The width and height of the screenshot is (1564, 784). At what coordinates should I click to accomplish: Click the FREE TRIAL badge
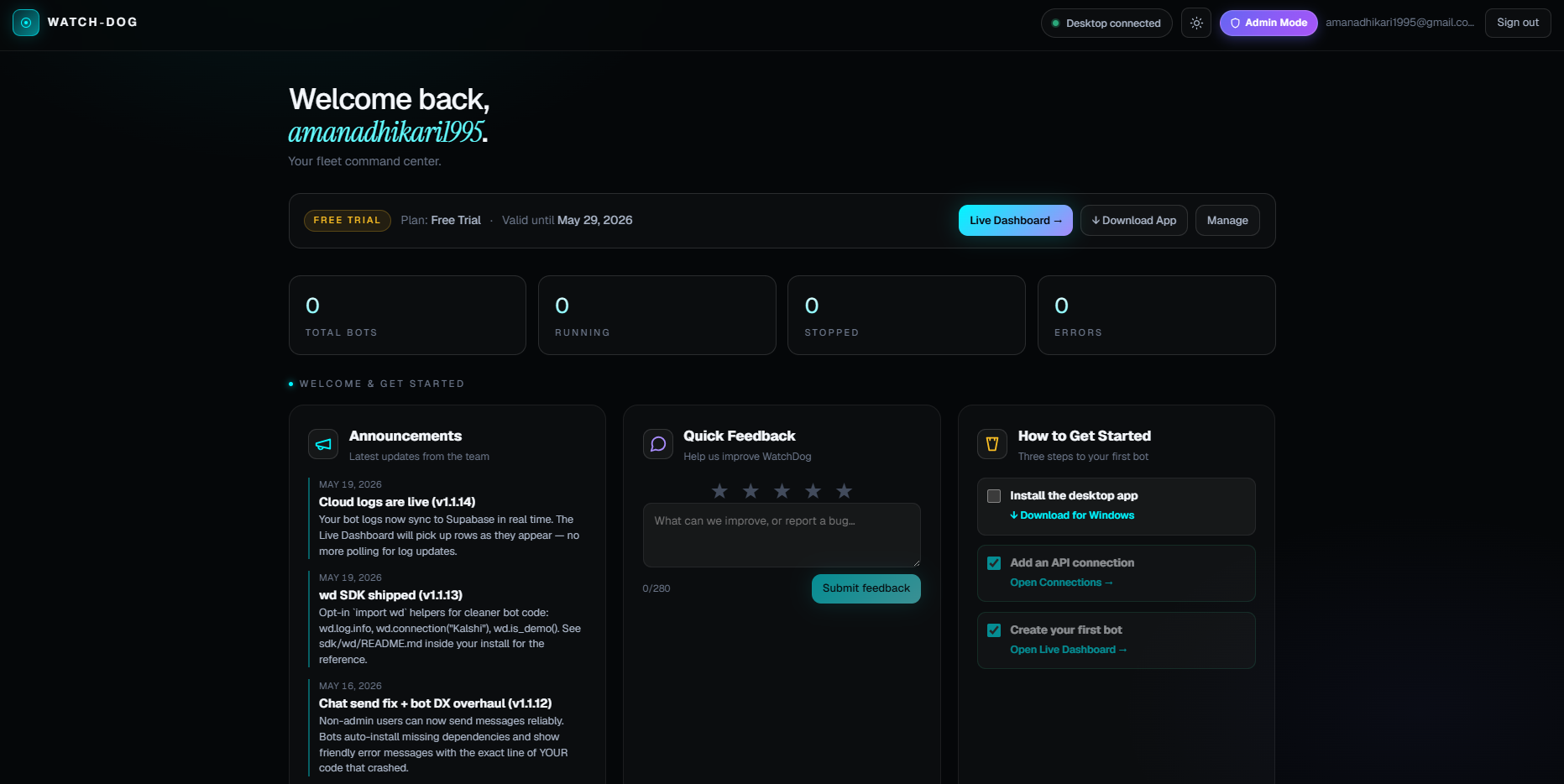point(348,221)
